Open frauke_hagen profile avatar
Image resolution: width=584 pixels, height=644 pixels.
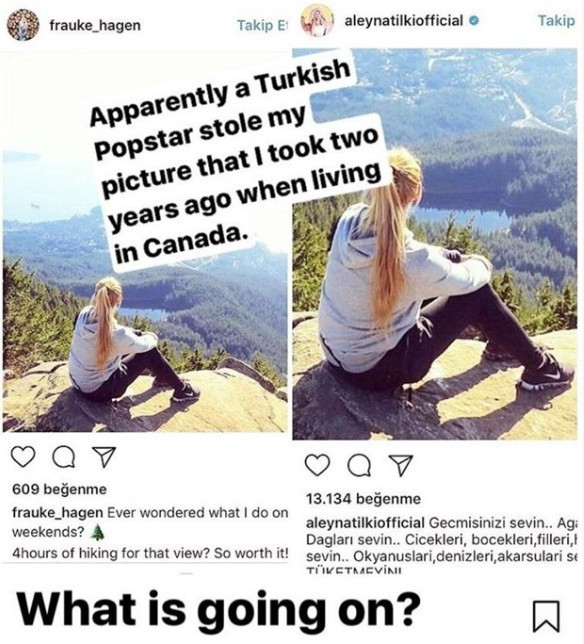point(23,25)
